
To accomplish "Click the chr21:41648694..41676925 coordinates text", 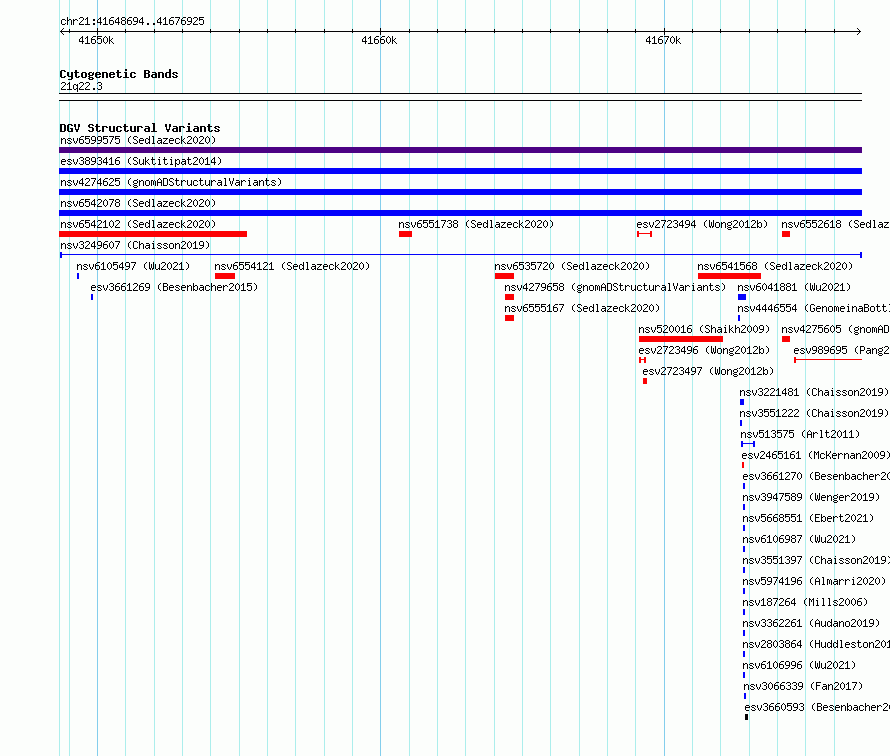I will (132, 22).
